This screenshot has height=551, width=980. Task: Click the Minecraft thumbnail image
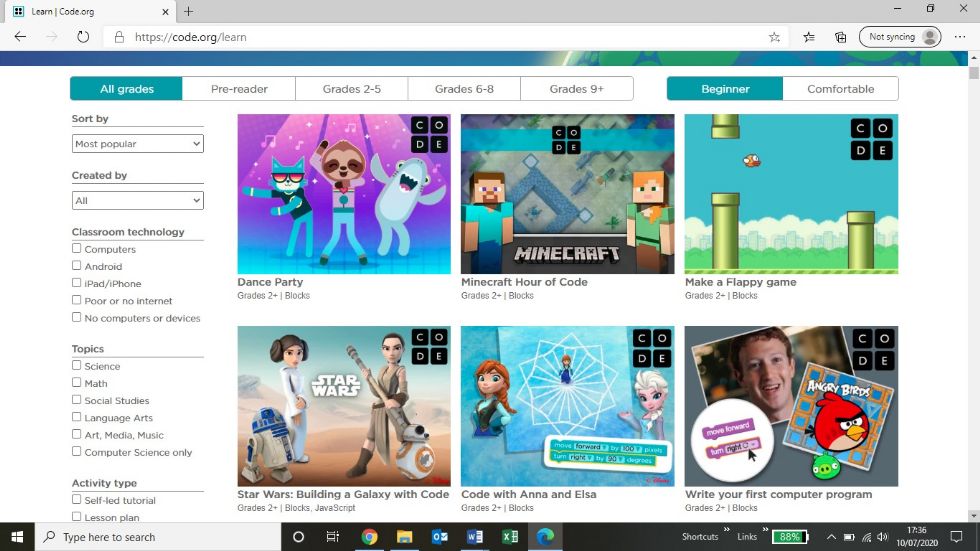coord(568,194)
